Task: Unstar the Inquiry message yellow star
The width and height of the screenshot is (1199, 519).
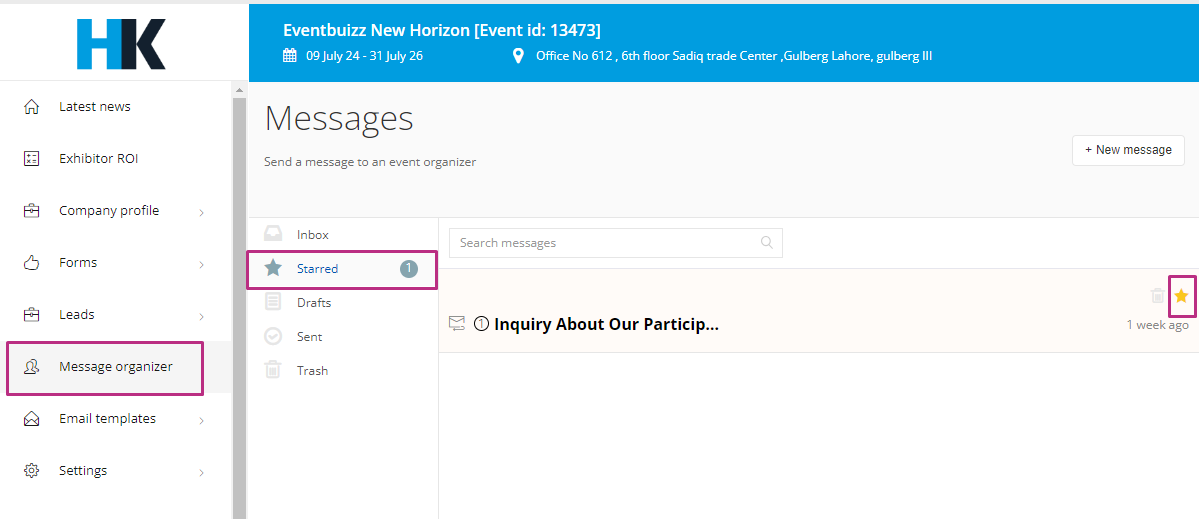Action: point(1181,296)
